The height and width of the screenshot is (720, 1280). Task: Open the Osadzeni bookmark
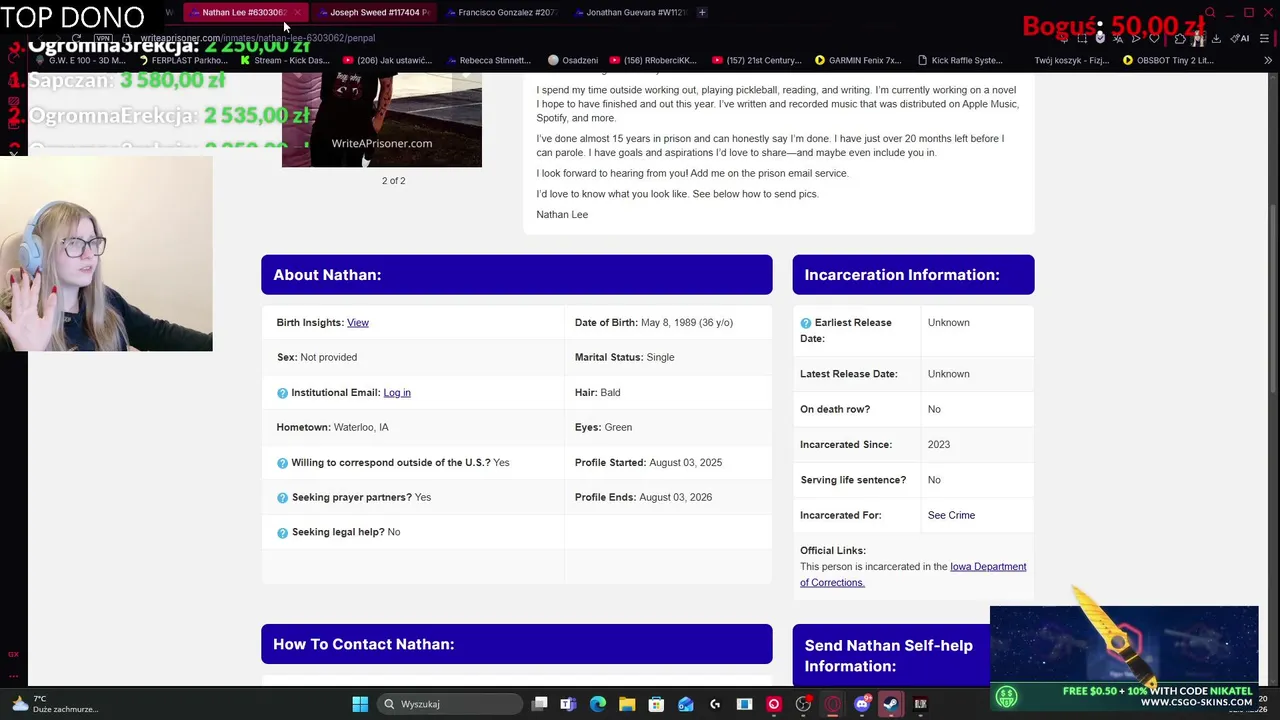tap(573, 60)
